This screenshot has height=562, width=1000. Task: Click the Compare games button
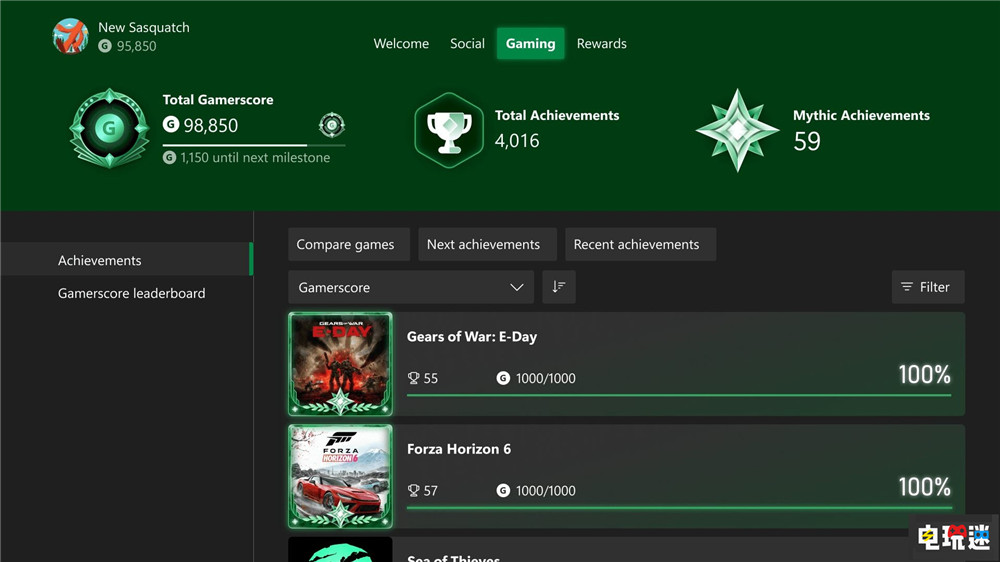[x=349, y=244]
